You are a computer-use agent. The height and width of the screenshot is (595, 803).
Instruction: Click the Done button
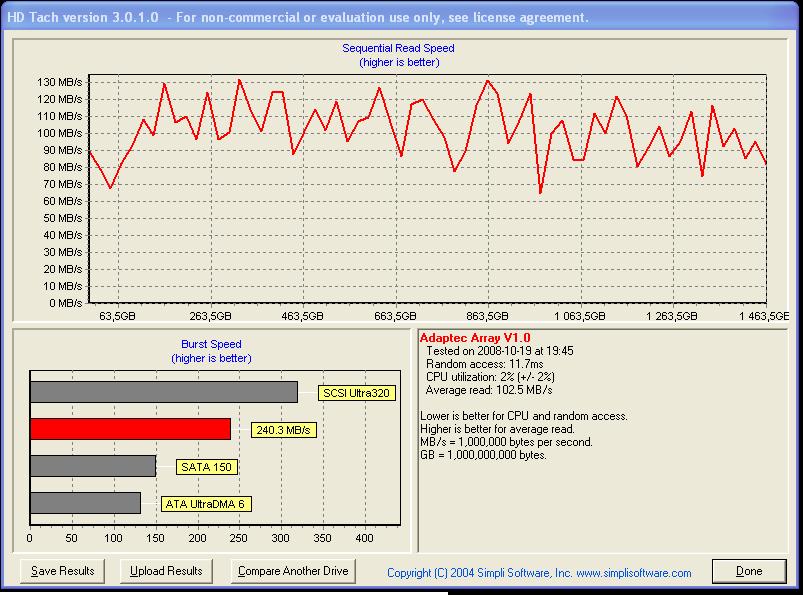click(749, 571)
